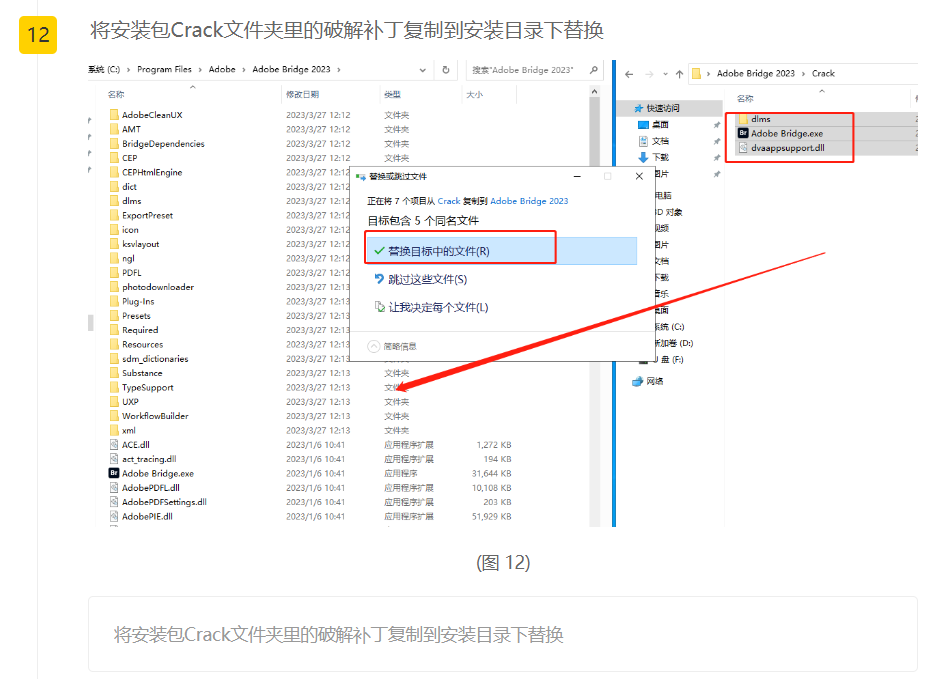
Task: Select the TypeSupport folder name
Action: coord(147,388)
